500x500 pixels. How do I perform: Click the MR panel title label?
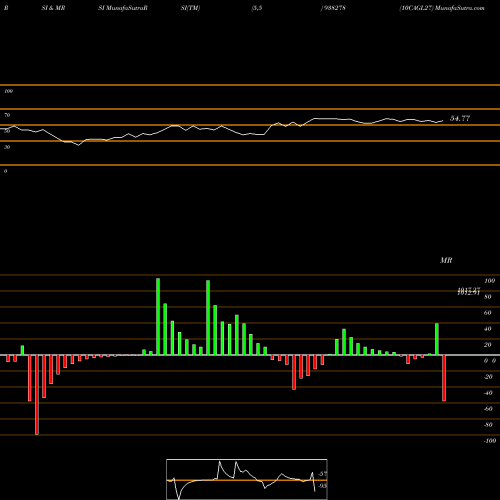click(x=446, y=260)
